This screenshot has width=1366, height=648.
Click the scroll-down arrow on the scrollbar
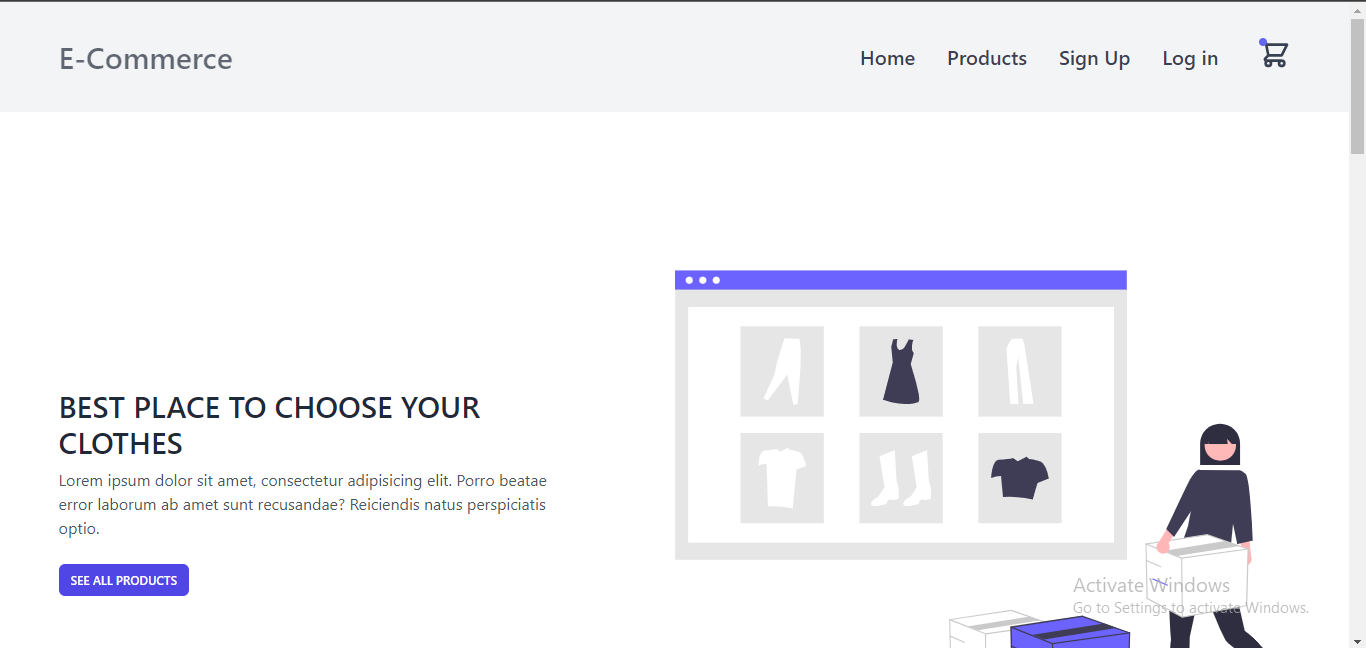(x=1359, y=641)
